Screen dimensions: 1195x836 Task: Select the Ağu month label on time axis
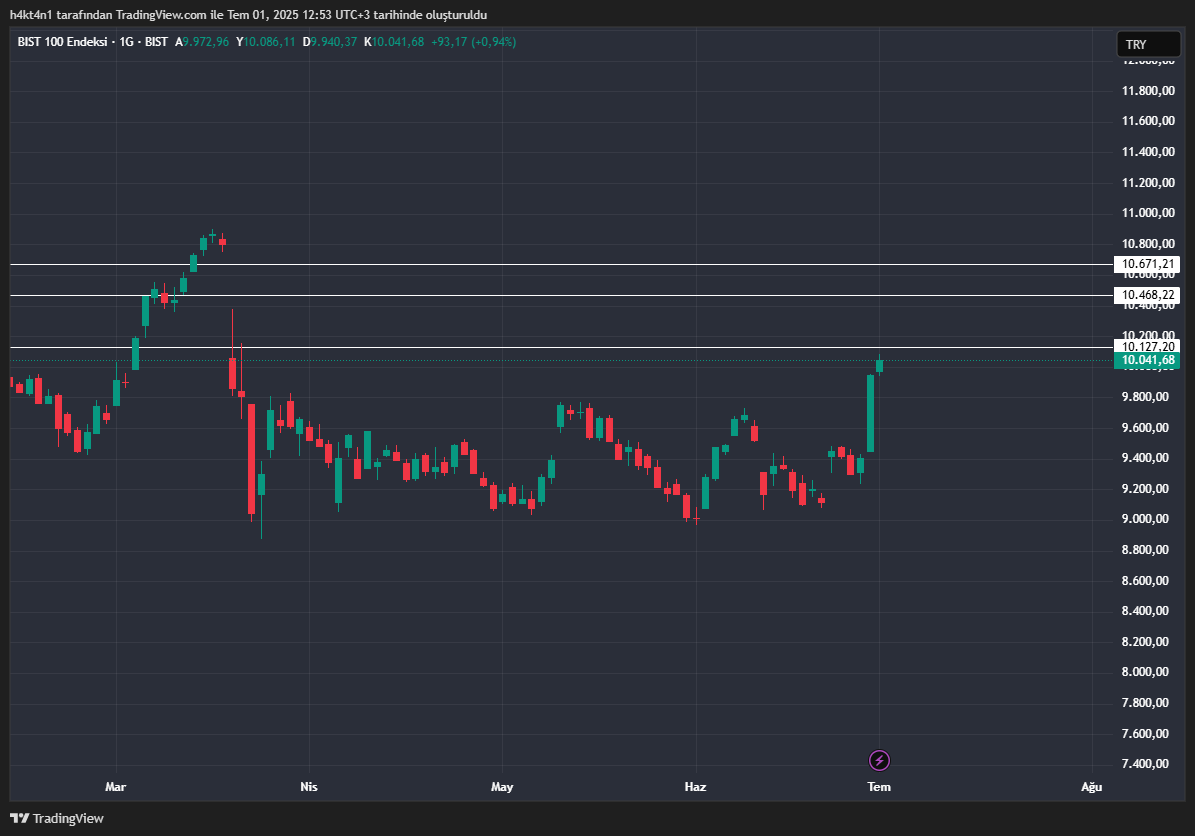click(x=1091, y=787)
